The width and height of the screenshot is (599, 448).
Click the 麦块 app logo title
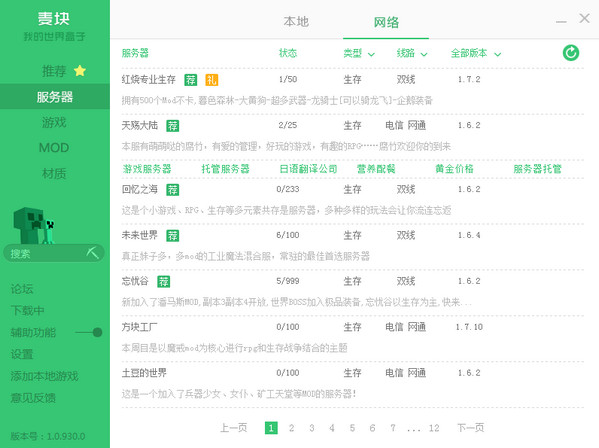[x=54, y=19]
